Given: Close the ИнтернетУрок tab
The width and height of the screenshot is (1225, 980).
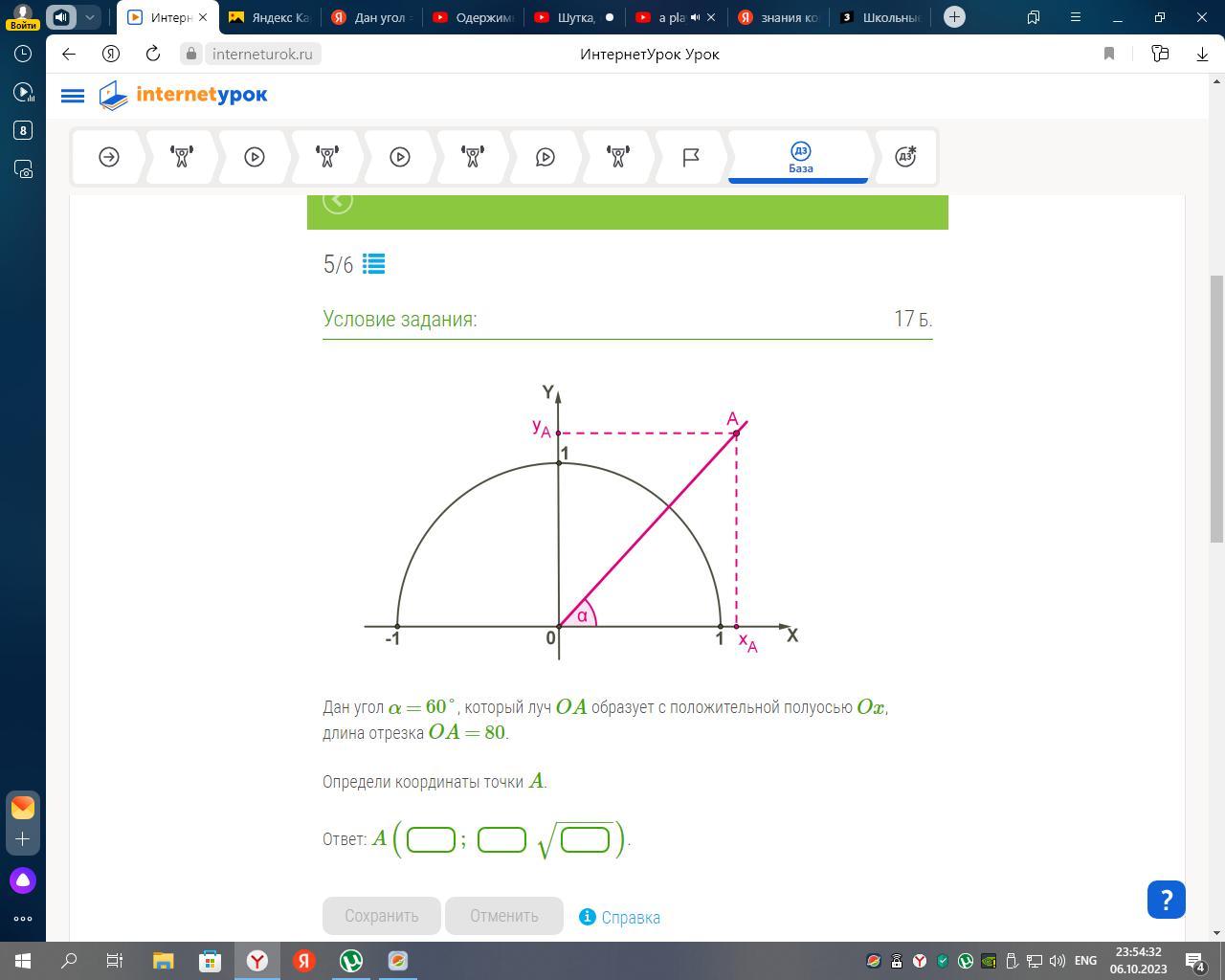Looking at the screenshot, I should [x=203, y=17].
